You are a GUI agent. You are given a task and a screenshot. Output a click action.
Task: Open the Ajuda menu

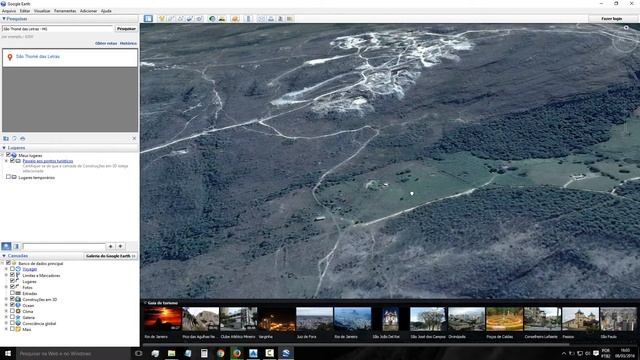106,11
